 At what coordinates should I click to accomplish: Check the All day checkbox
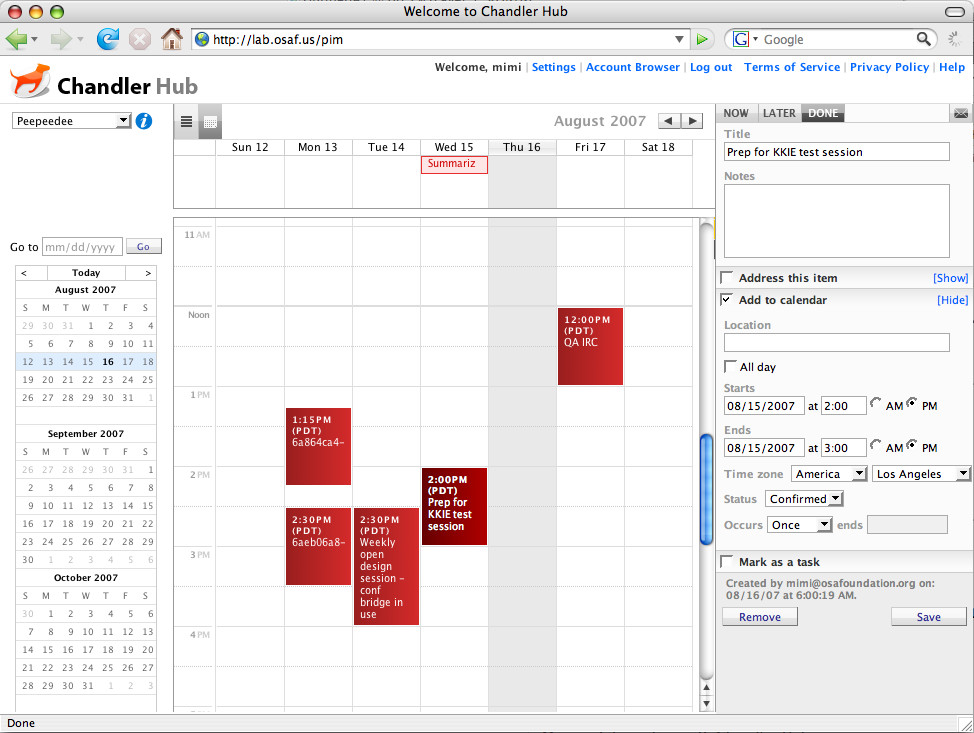731,366
